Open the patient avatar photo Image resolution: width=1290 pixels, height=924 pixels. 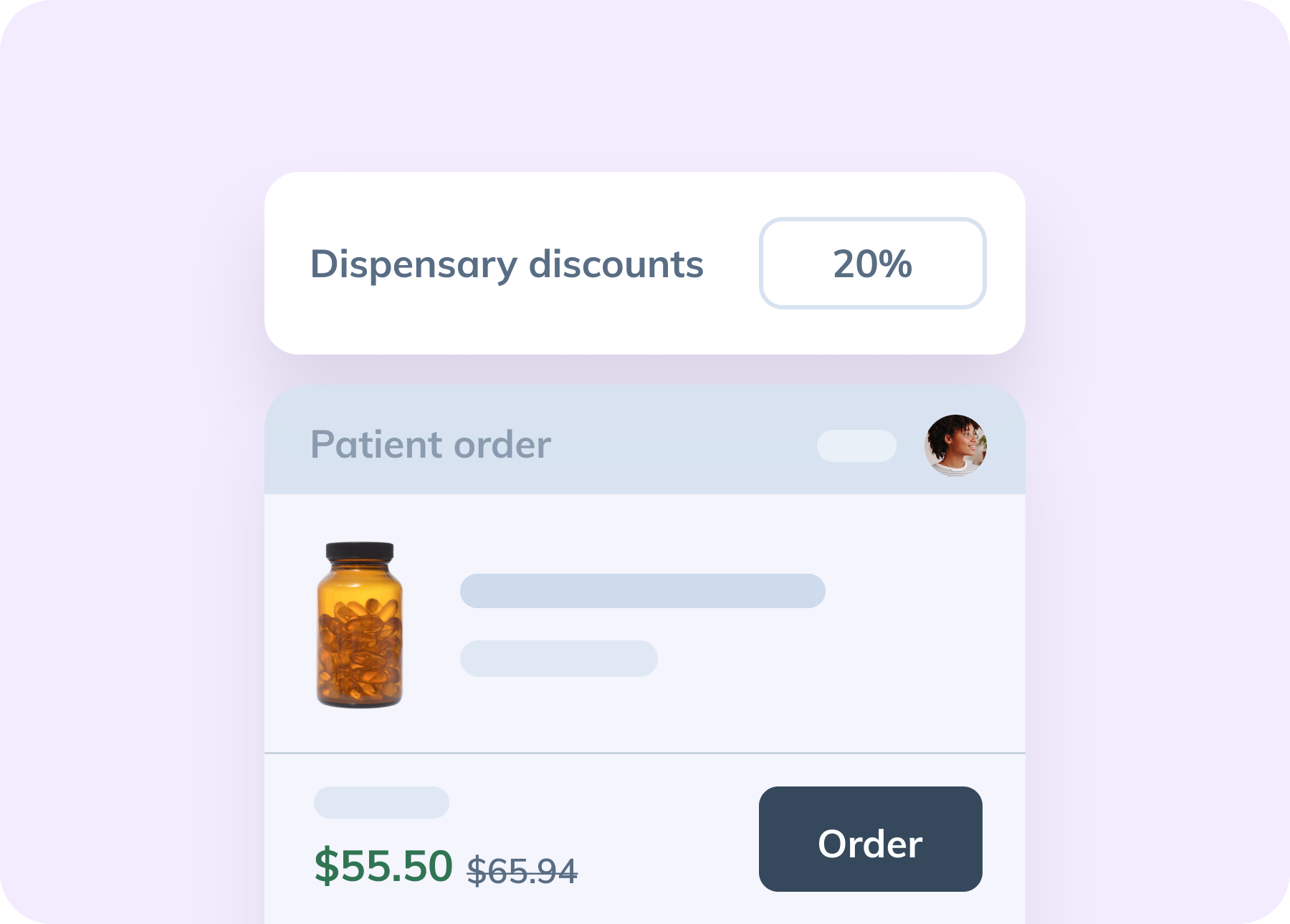955,446
